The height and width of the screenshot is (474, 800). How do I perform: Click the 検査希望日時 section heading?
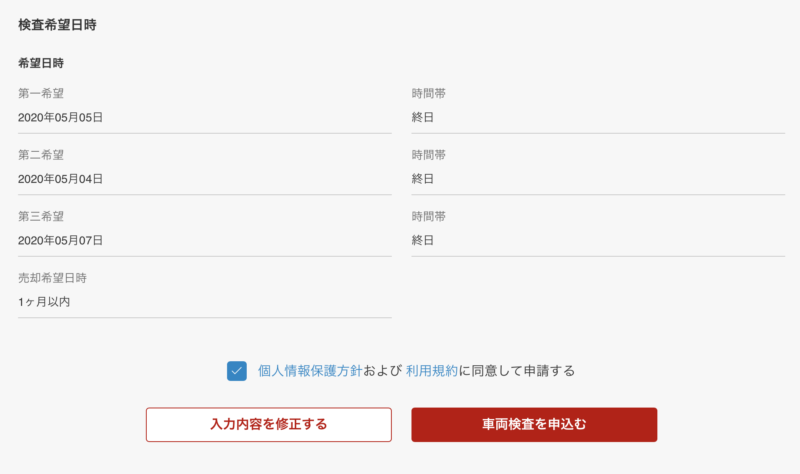[x=57, y=25]
